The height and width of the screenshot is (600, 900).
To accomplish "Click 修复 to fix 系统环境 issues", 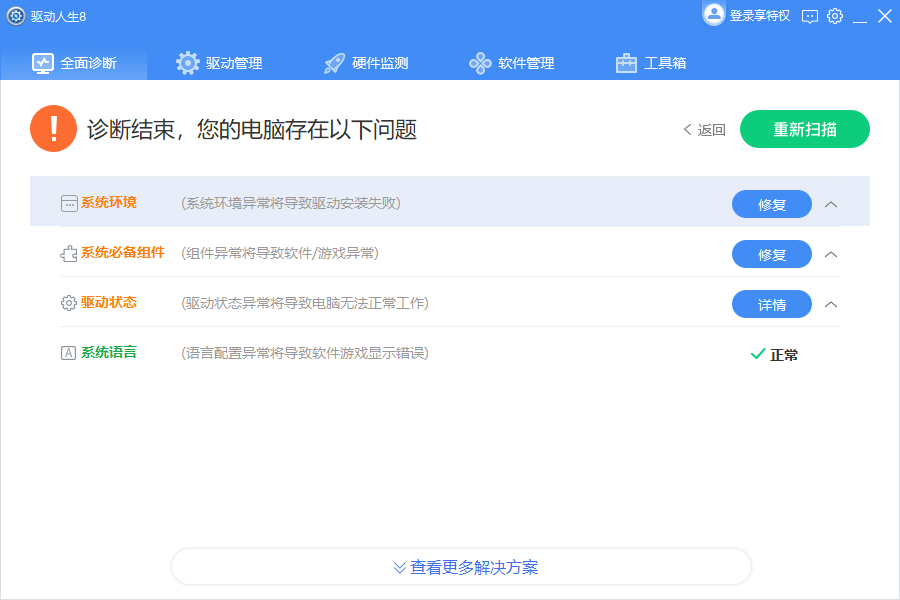I will (772, 203).
